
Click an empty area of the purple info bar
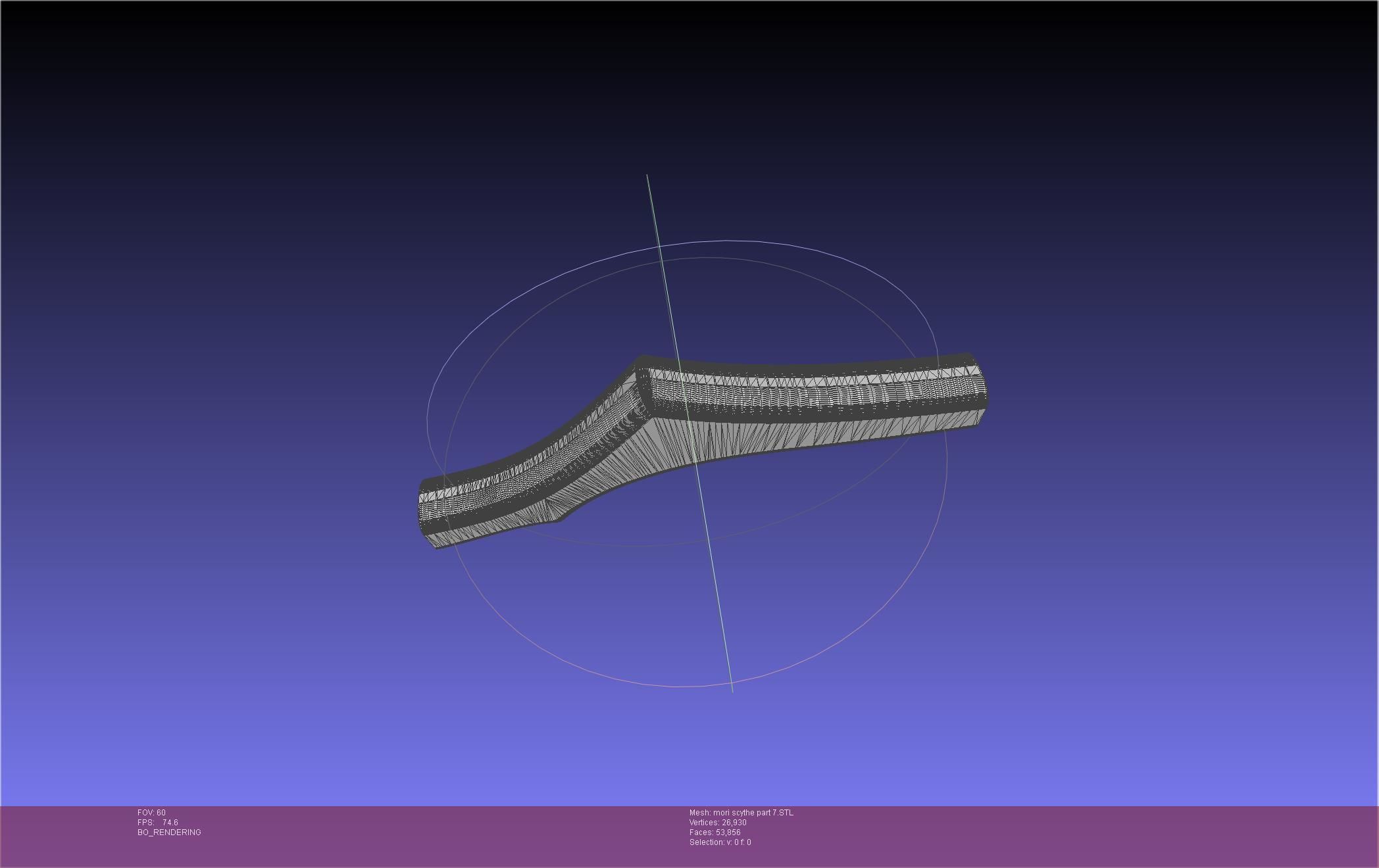1053,835
